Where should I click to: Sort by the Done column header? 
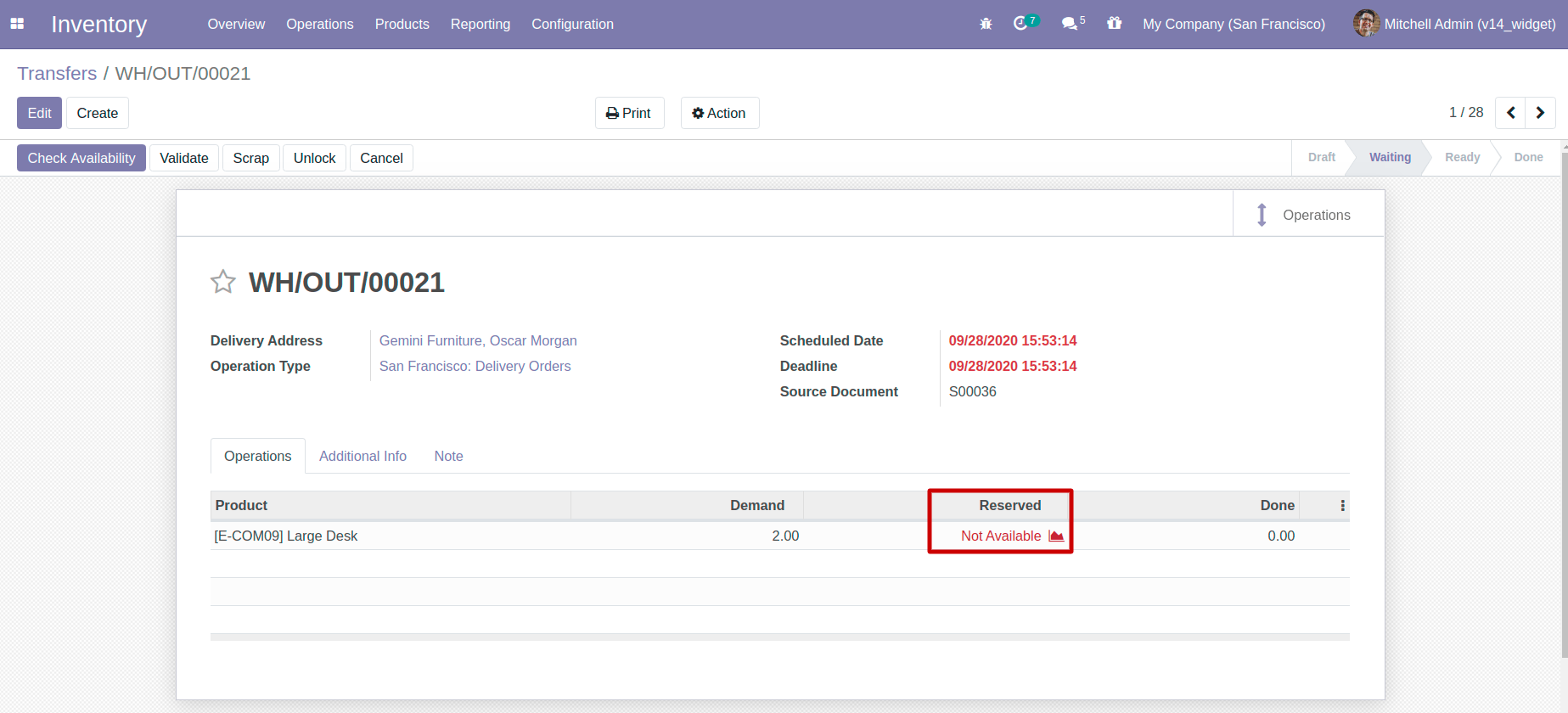point(1184,505)
